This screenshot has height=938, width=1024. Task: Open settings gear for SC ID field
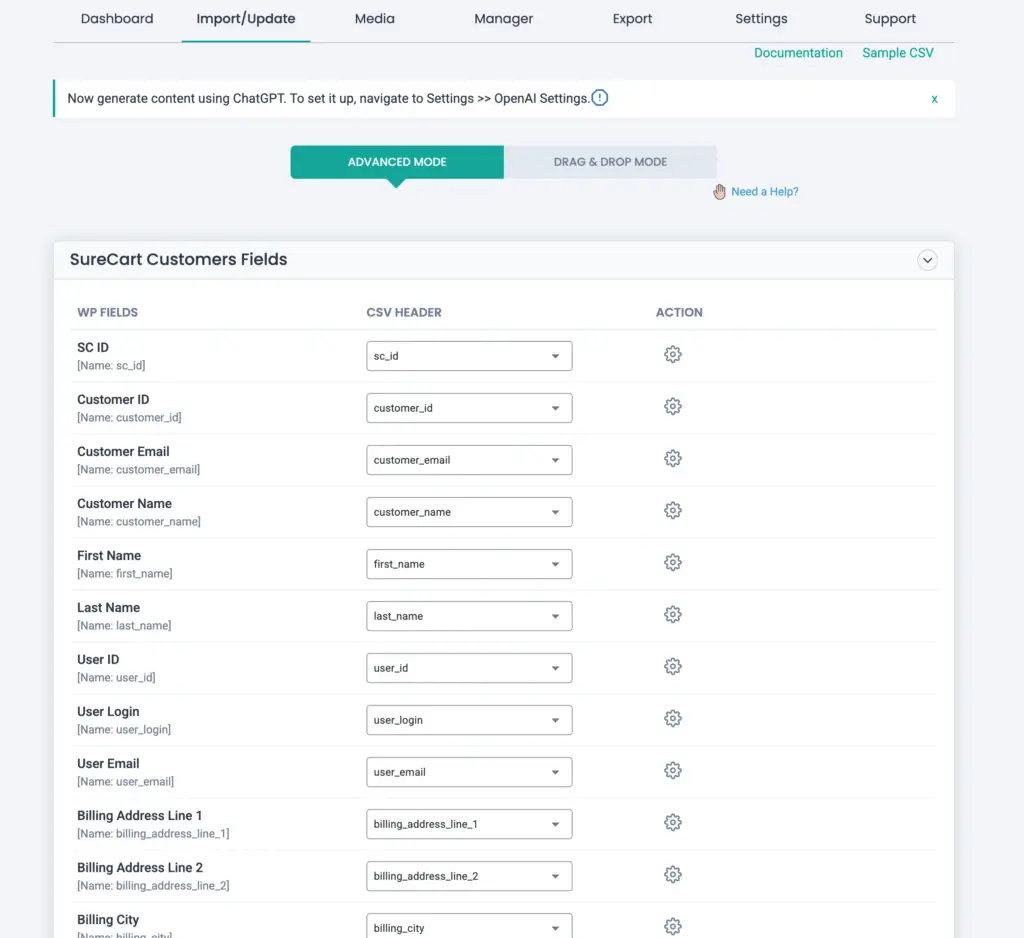coord(672,354)
